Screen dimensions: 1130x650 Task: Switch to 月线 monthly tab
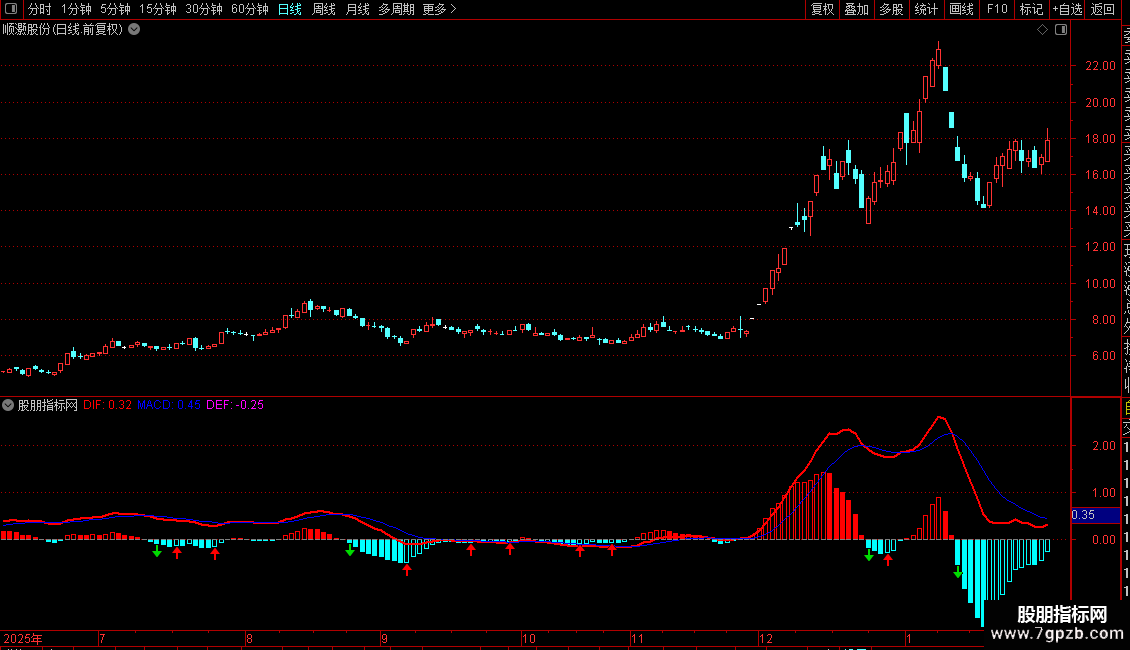point(357,9)
